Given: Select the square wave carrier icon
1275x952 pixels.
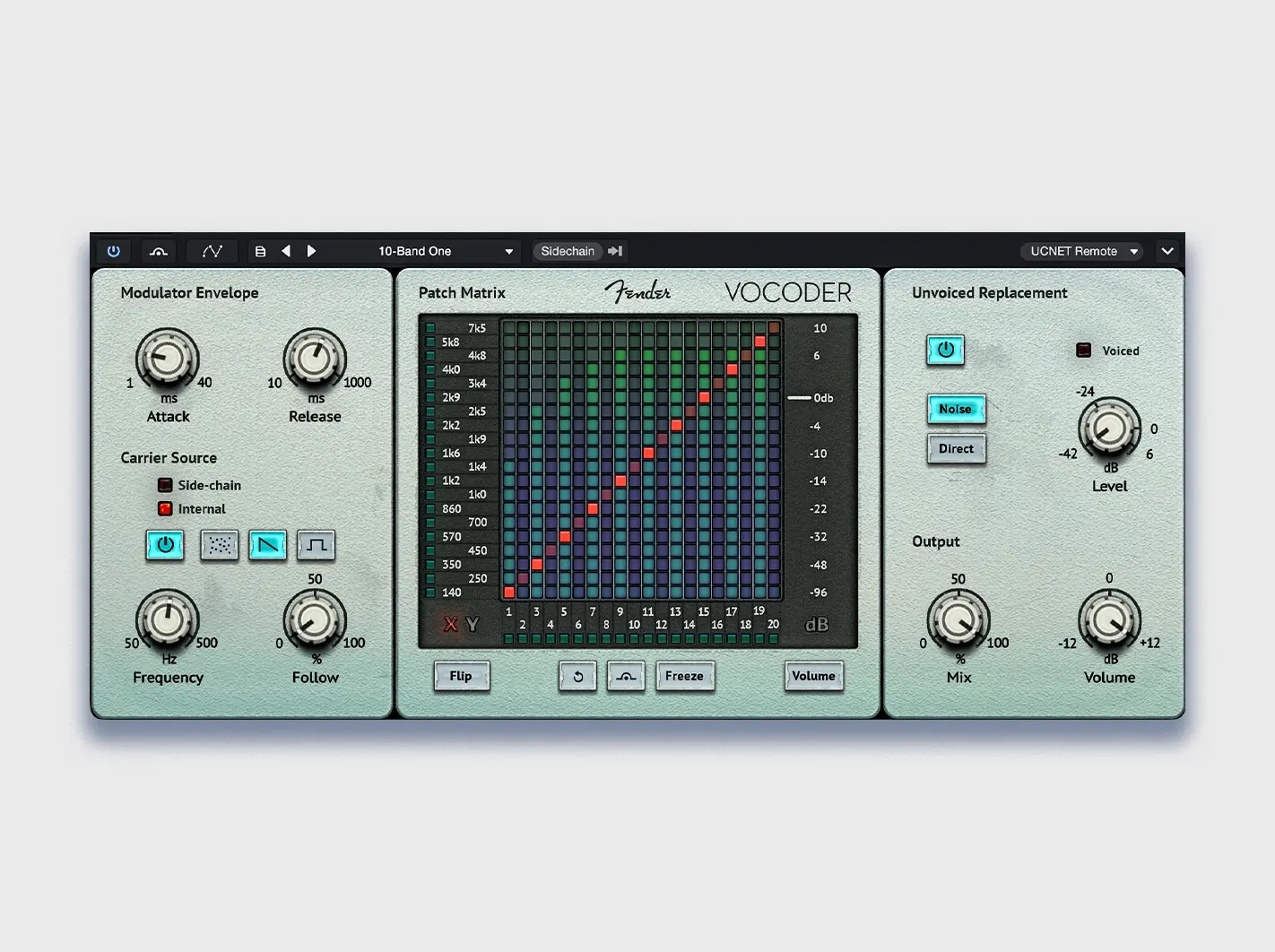Looking at the screenshot, I should tap(317, 545).
